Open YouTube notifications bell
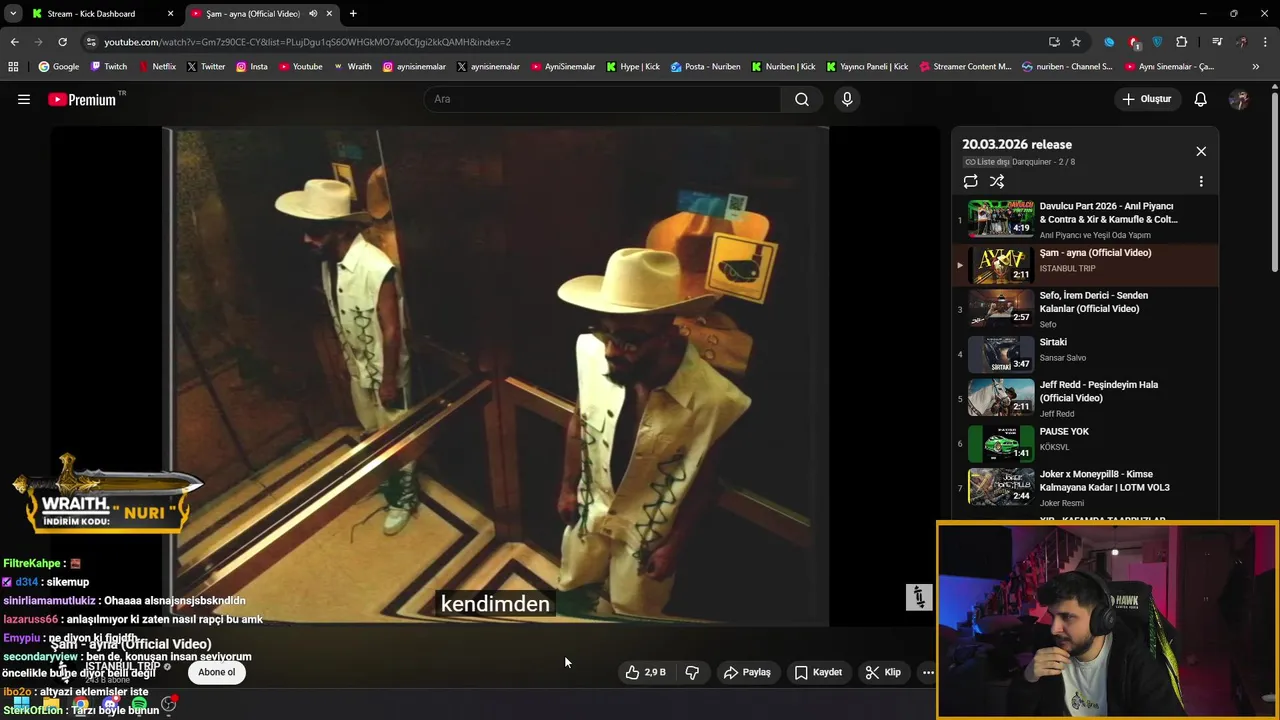1280x720 pixels. click(x=1200, y=99)
